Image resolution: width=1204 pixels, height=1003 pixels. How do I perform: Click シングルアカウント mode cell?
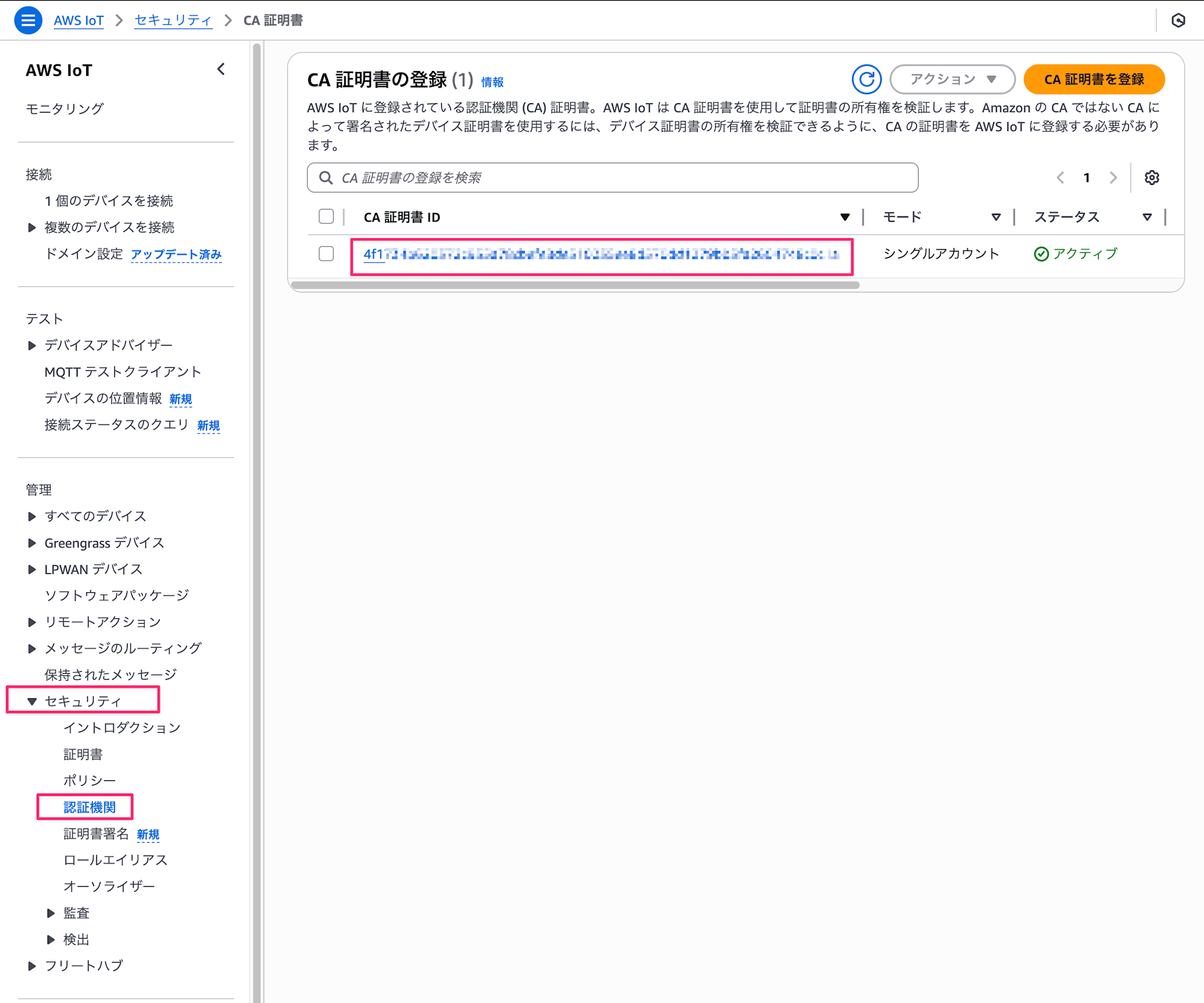pyautogui.click(x=941, y=254)
